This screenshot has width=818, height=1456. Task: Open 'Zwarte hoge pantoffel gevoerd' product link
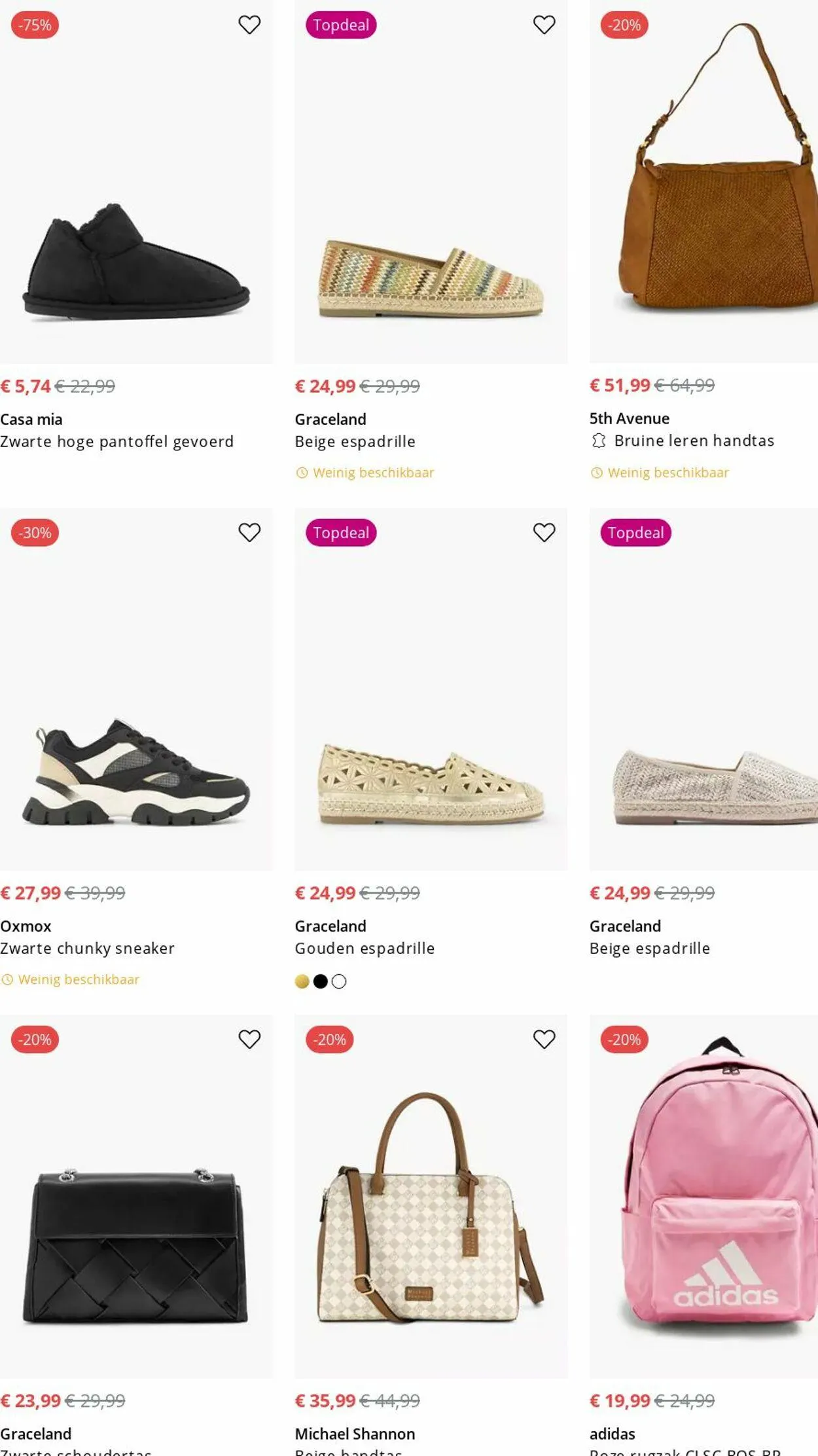click(x=116, y=441)
